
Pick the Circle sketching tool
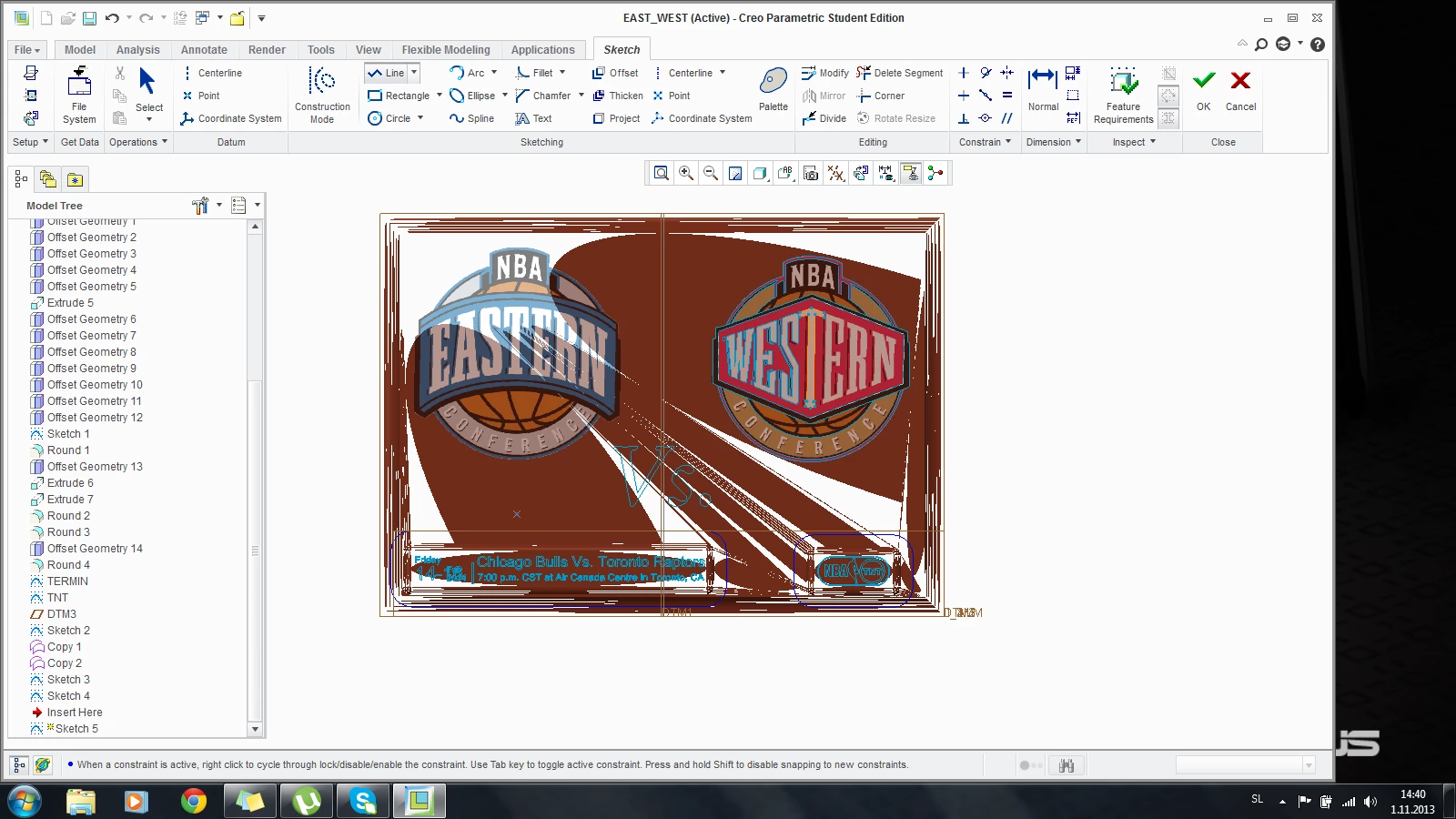tap(389, 118)
